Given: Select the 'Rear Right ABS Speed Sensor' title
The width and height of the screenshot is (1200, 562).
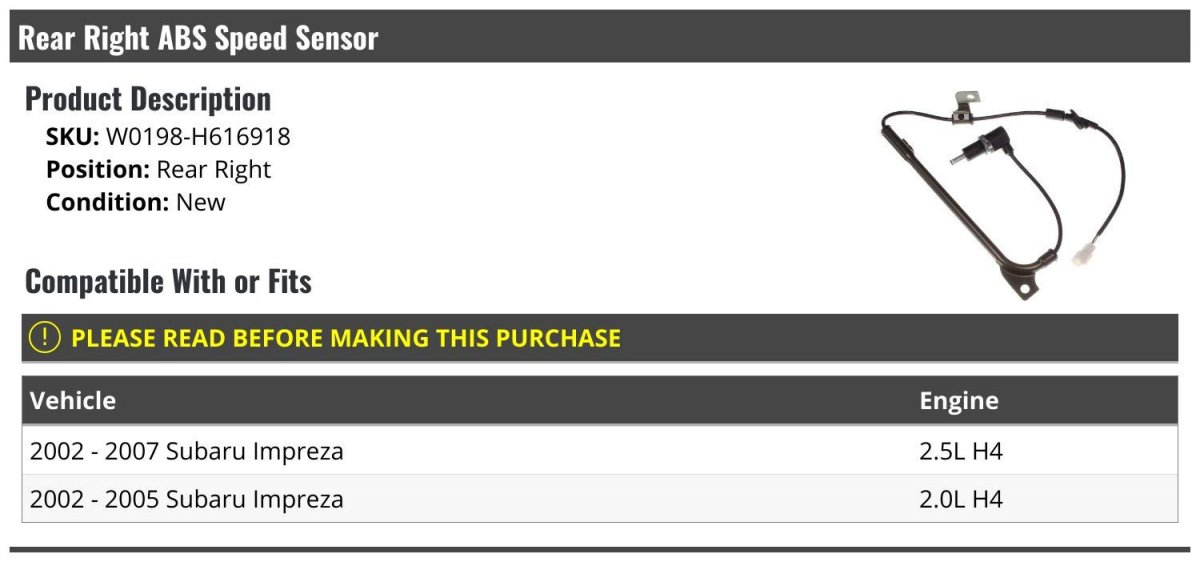Looking at the screenshot, I should [x=198, y=38].
